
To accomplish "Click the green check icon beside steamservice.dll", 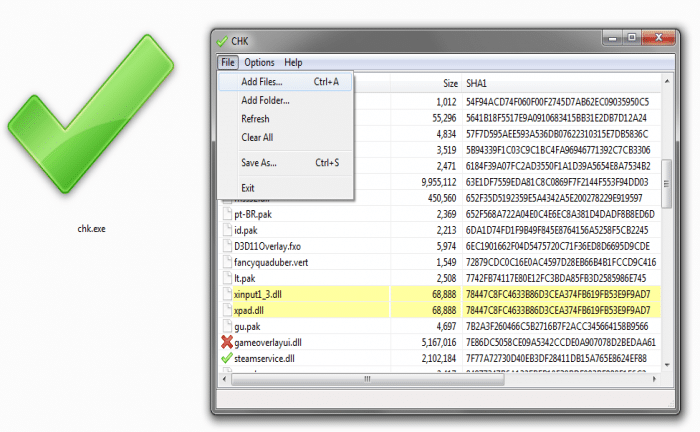I will pos(226,358).
